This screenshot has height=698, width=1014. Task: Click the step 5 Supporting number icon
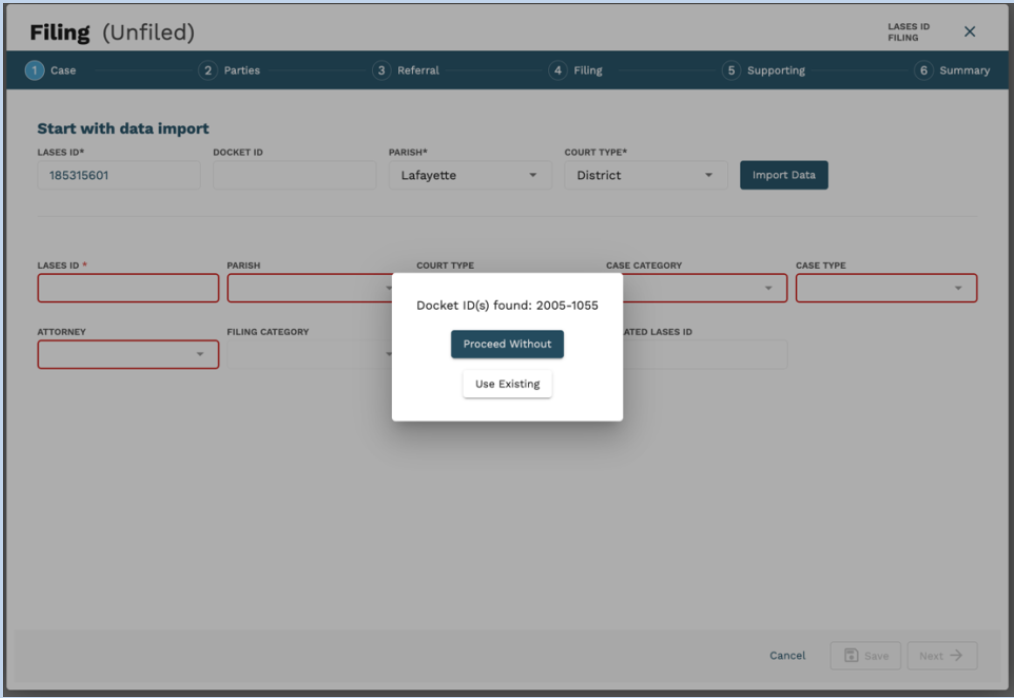[x=732, y=71]
